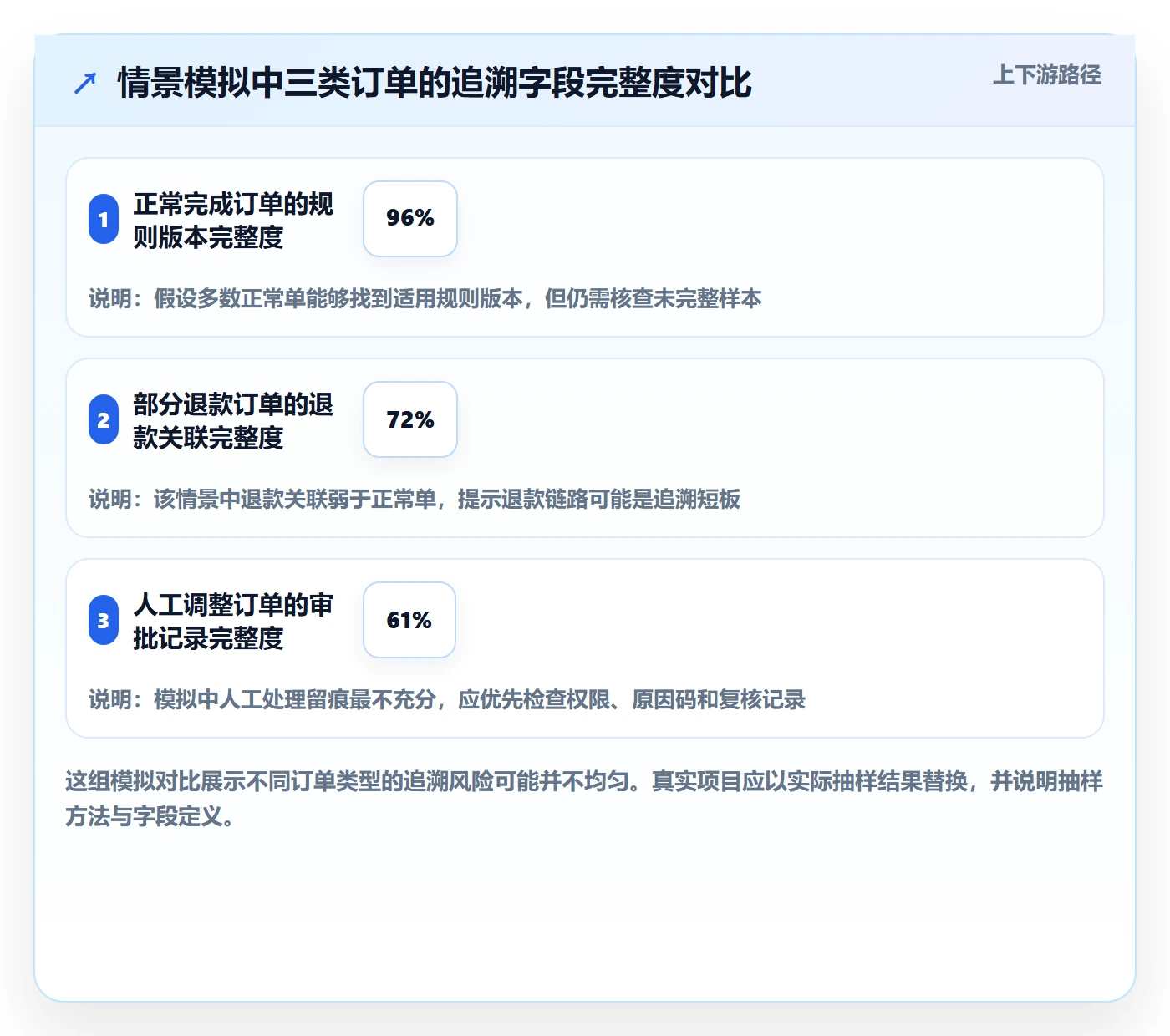Click the note 该情景中退款关联弱于正常单

click(415, 499)
